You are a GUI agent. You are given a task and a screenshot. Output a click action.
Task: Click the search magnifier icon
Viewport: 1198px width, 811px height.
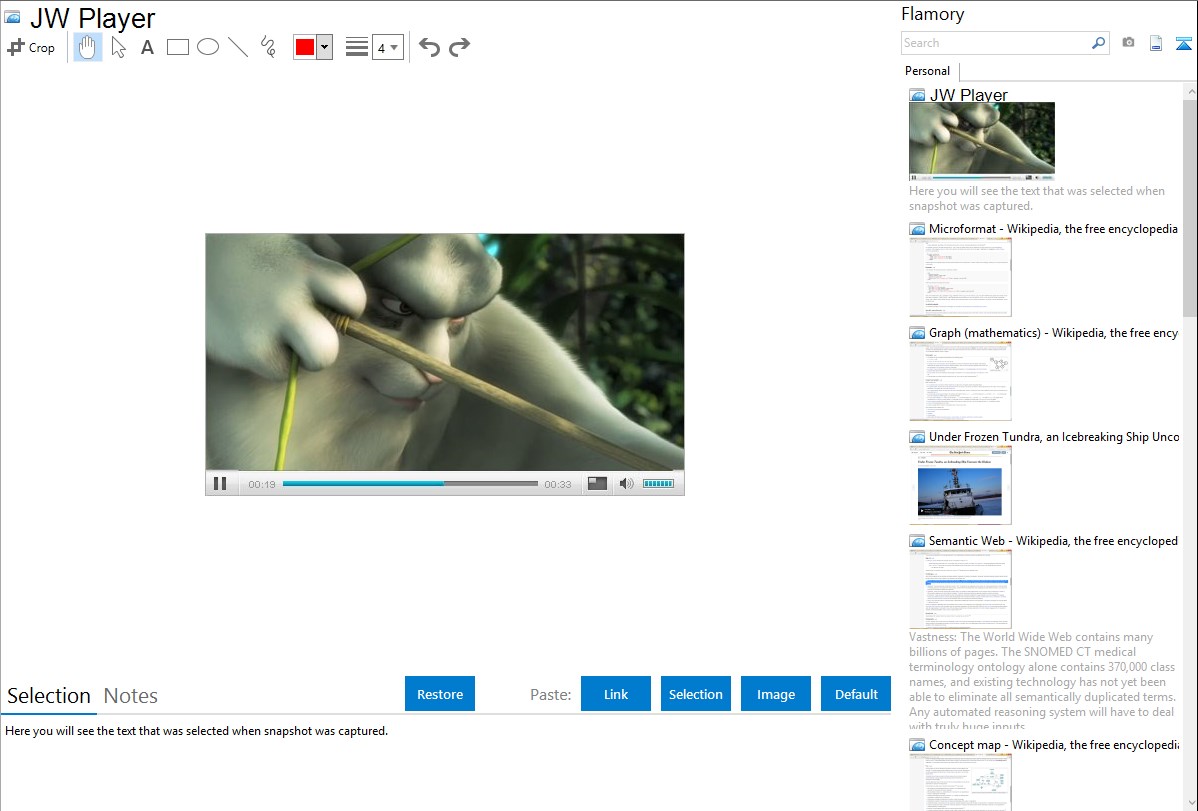pos(1099,43)
